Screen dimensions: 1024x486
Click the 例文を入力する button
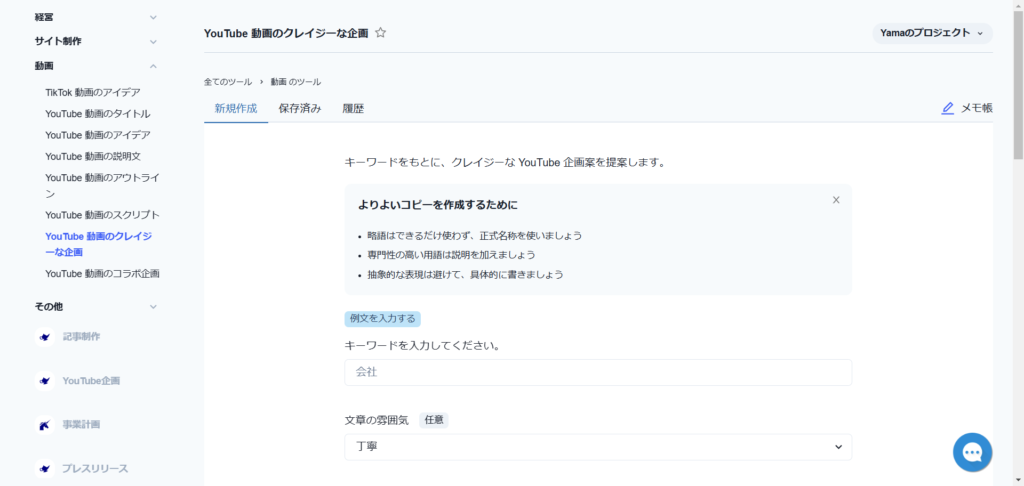383,319
